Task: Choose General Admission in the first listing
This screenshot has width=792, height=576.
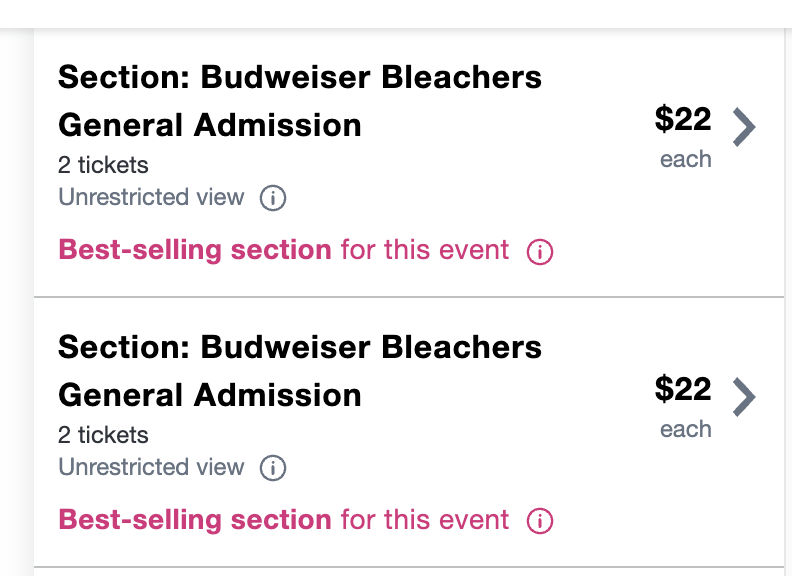Action: click(210, 125)
